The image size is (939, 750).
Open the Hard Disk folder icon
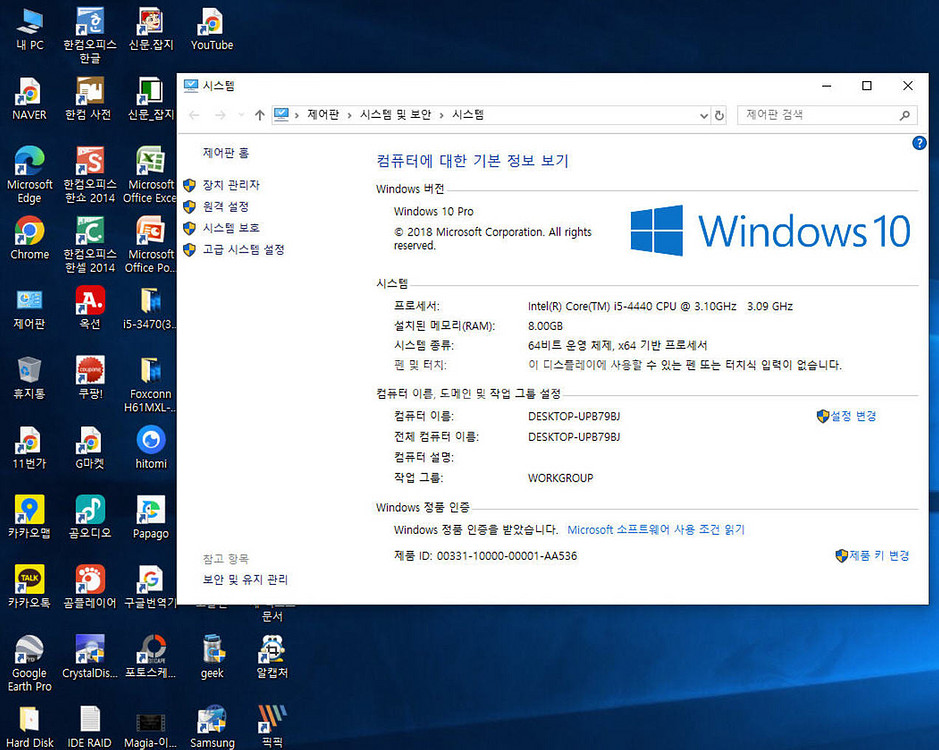[29, 727]
